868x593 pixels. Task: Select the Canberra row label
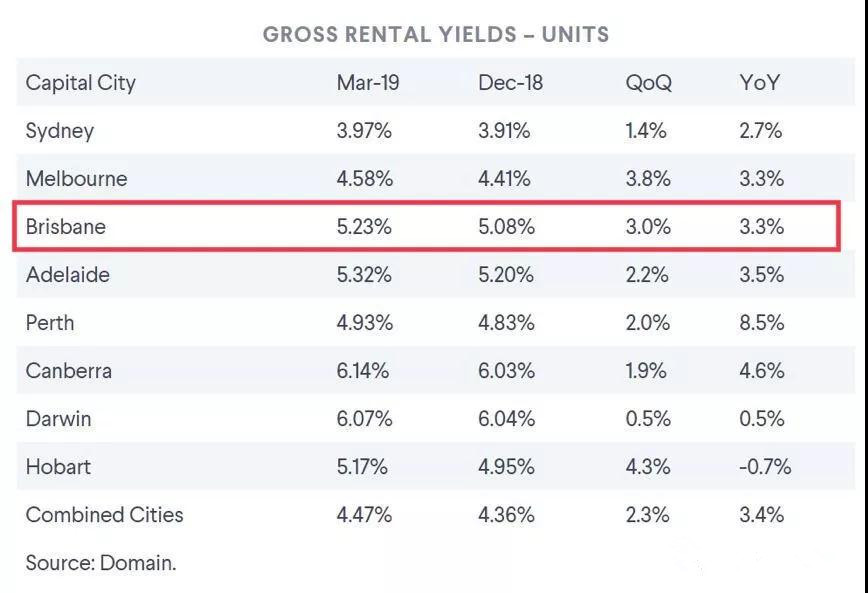(69, 371)
